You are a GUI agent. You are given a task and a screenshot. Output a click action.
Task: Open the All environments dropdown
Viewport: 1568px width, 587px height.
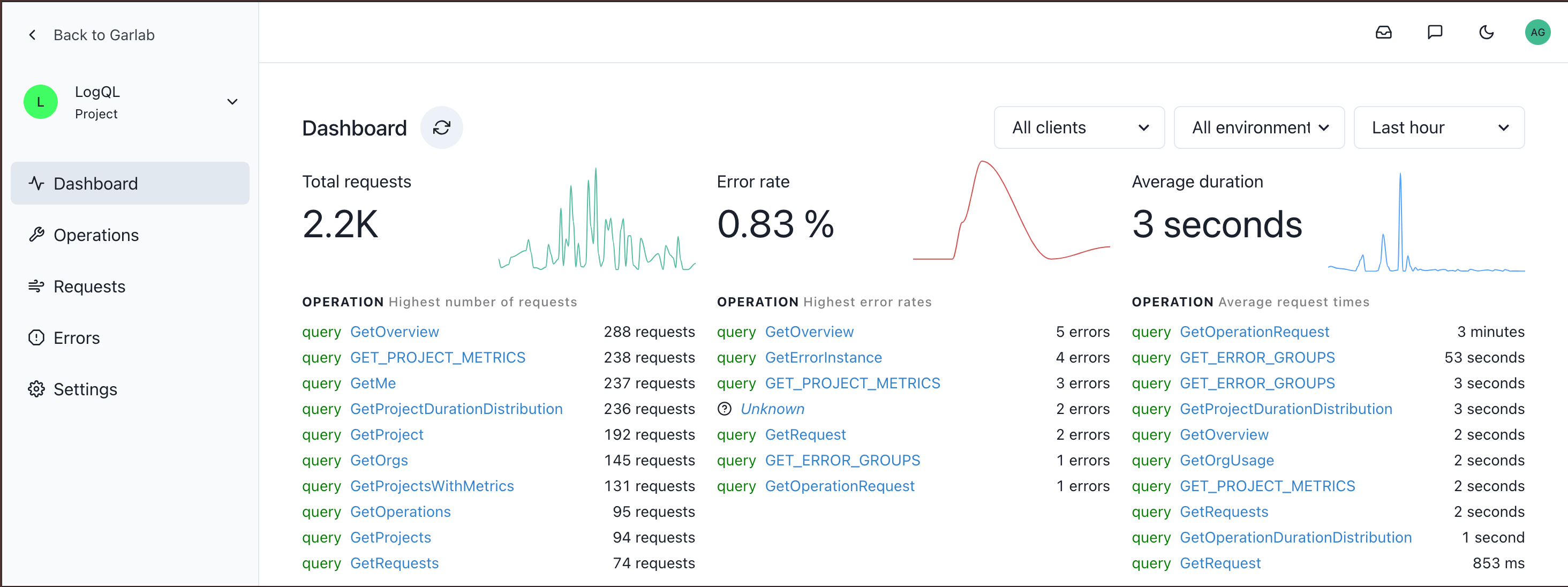(1259, 127)
